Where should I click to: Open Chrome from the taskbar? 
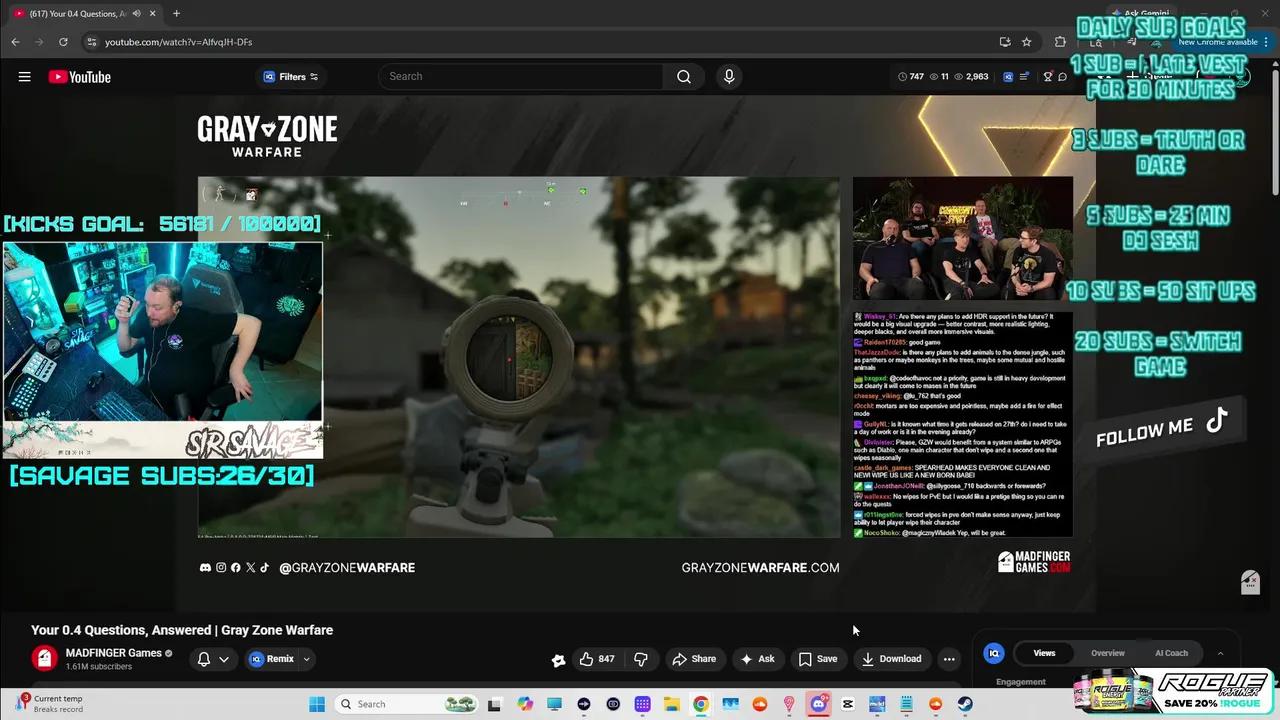tap(701, 704)
